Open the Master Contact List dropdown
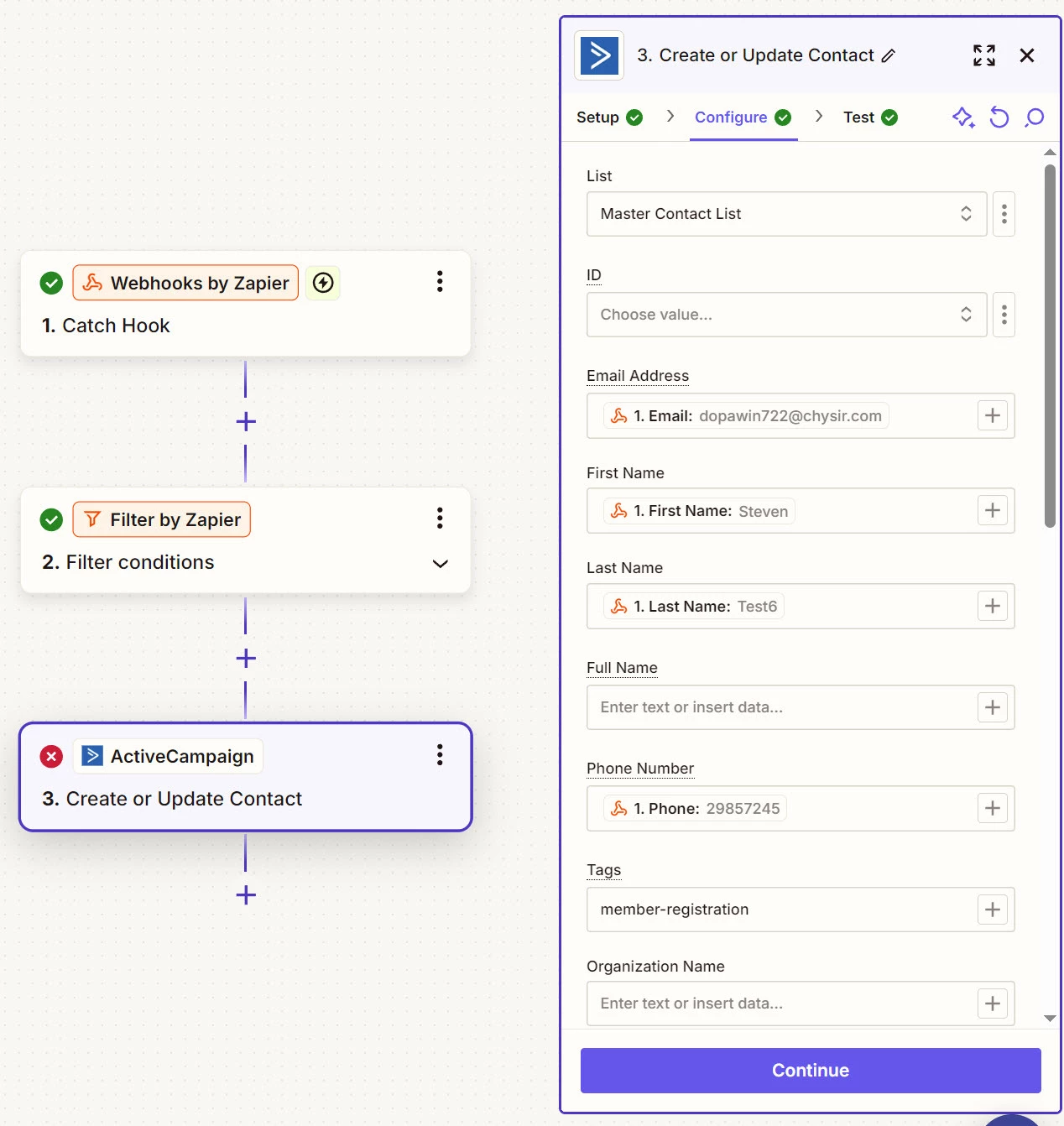 click(786, 214)
